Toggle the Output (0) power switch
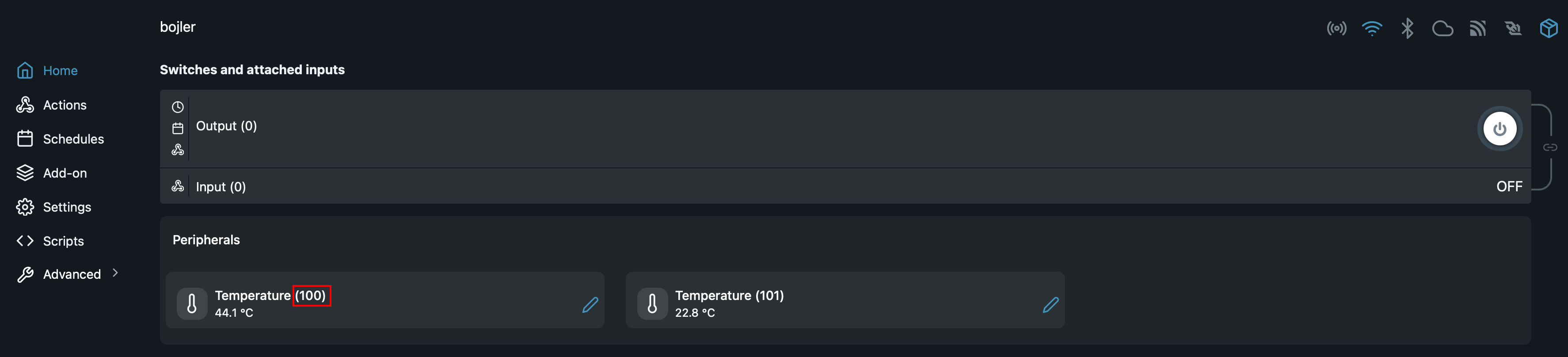The image size is (1568, 357). click(1499, 129)
